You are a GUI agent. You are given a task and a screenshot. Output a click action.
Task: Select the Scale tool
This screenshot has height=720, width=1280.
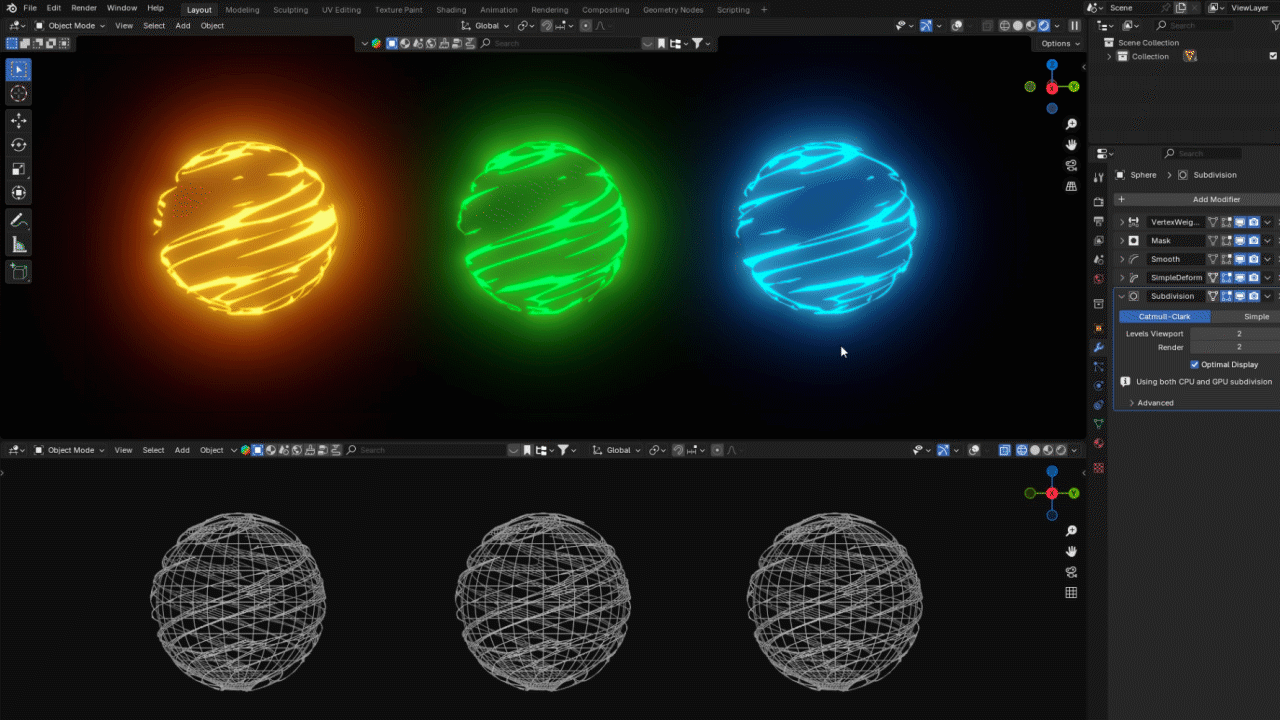click(19, 169)
